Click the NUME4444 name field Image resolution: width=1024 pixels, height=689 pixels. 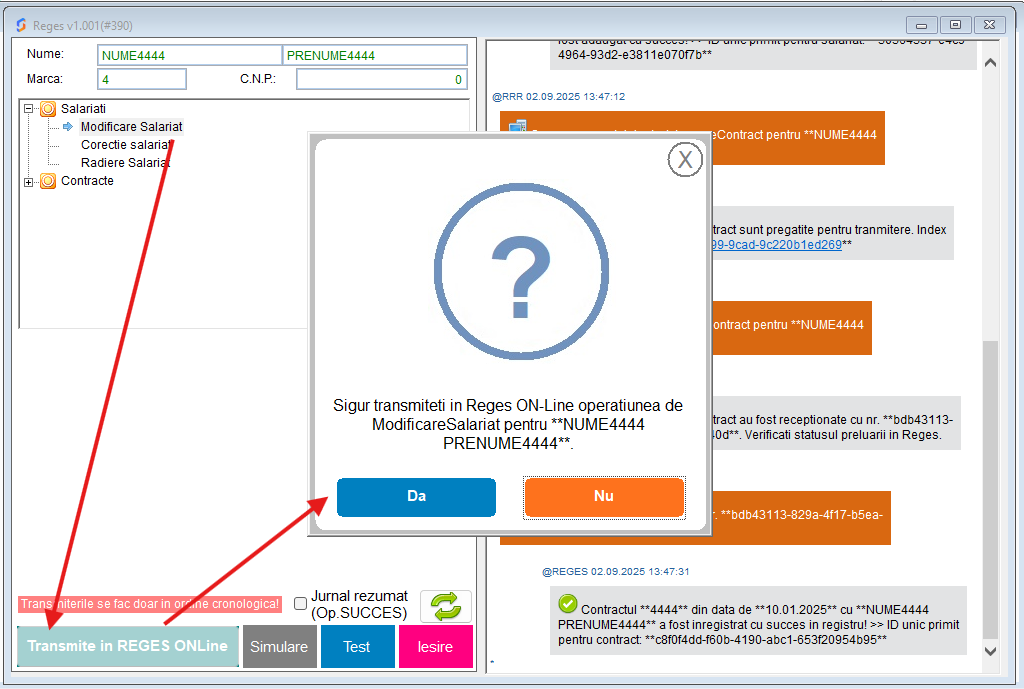point(189,56)
